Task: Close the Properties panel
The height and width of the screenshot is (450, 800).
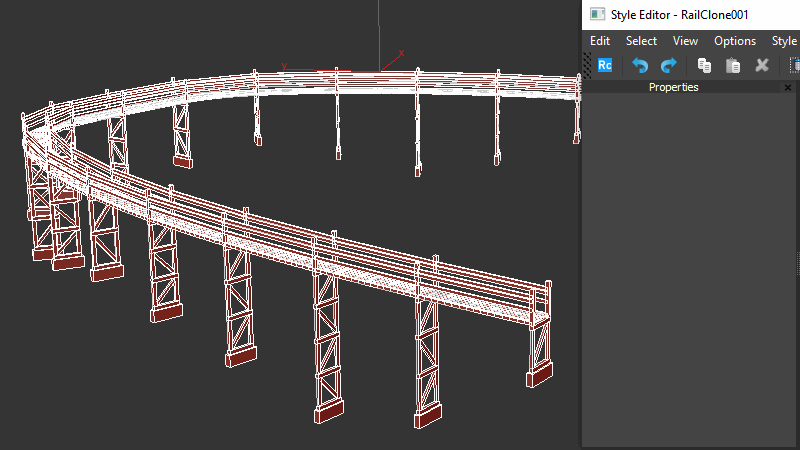Action: click(x=788, y=88)
